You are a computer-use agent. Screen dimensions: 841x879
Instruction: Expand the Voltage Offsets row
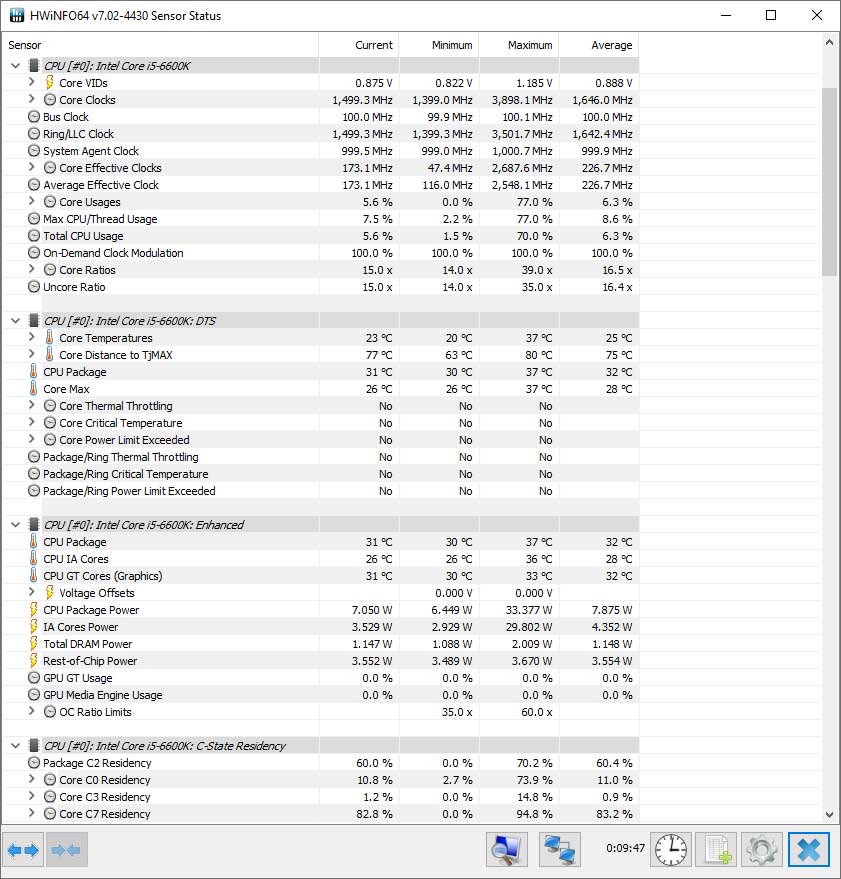tap(31, 592)
